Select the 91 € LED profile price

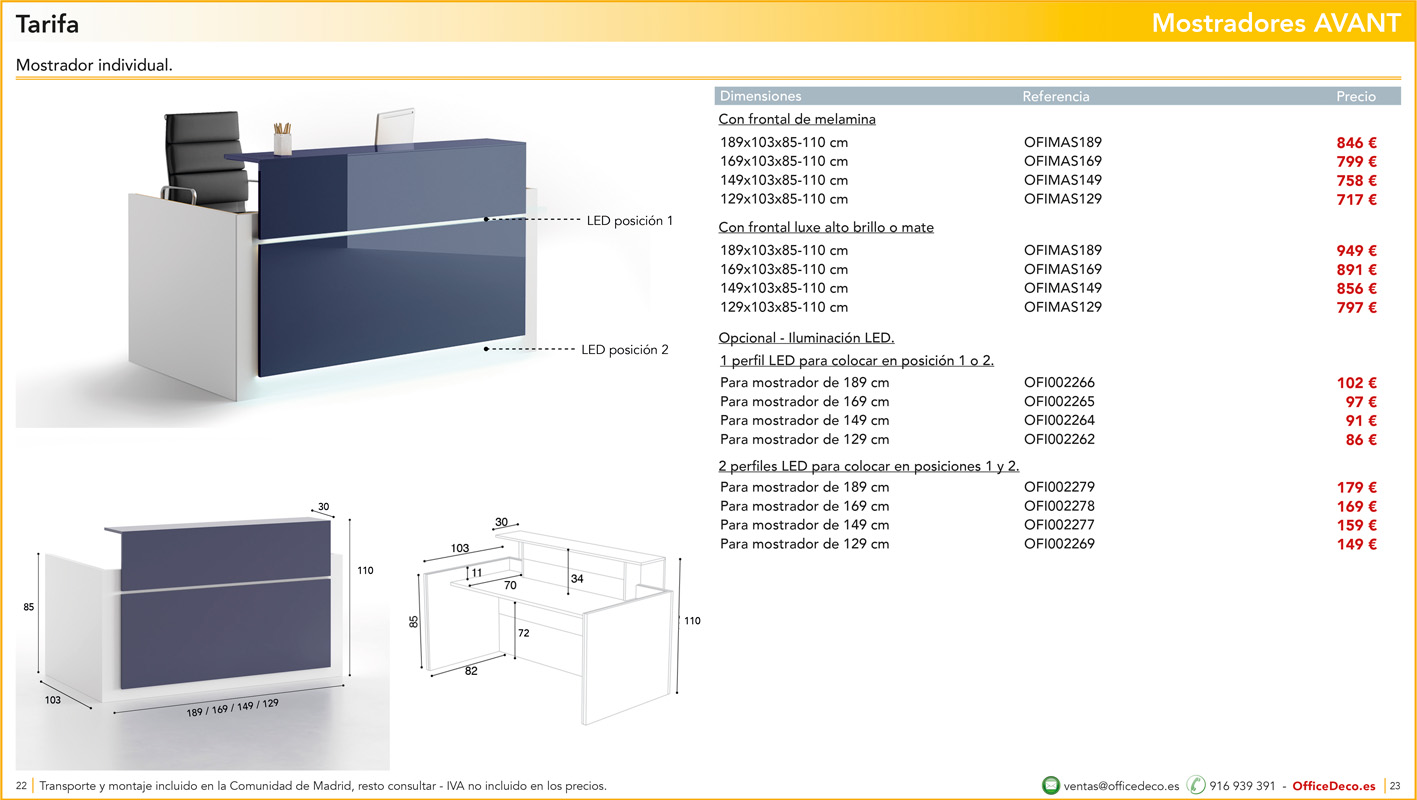coord(1361,421)
